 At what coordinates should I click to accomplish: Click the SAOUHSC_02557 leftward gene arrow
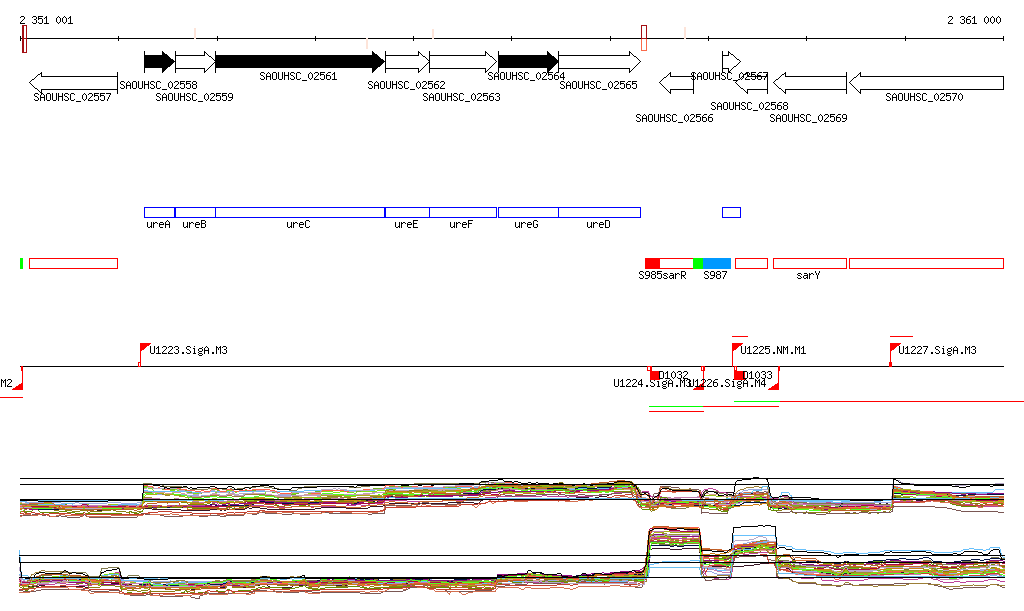(73, 82)
